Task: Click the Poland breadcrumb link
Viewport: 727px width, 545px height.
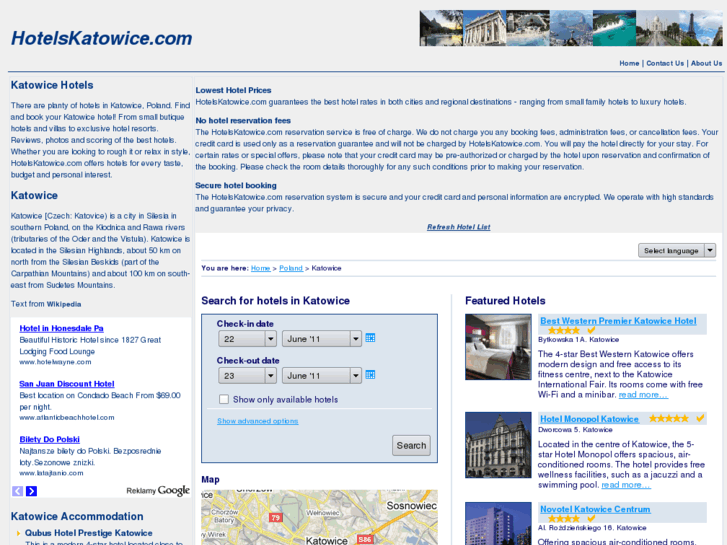Action: point(291,268)
